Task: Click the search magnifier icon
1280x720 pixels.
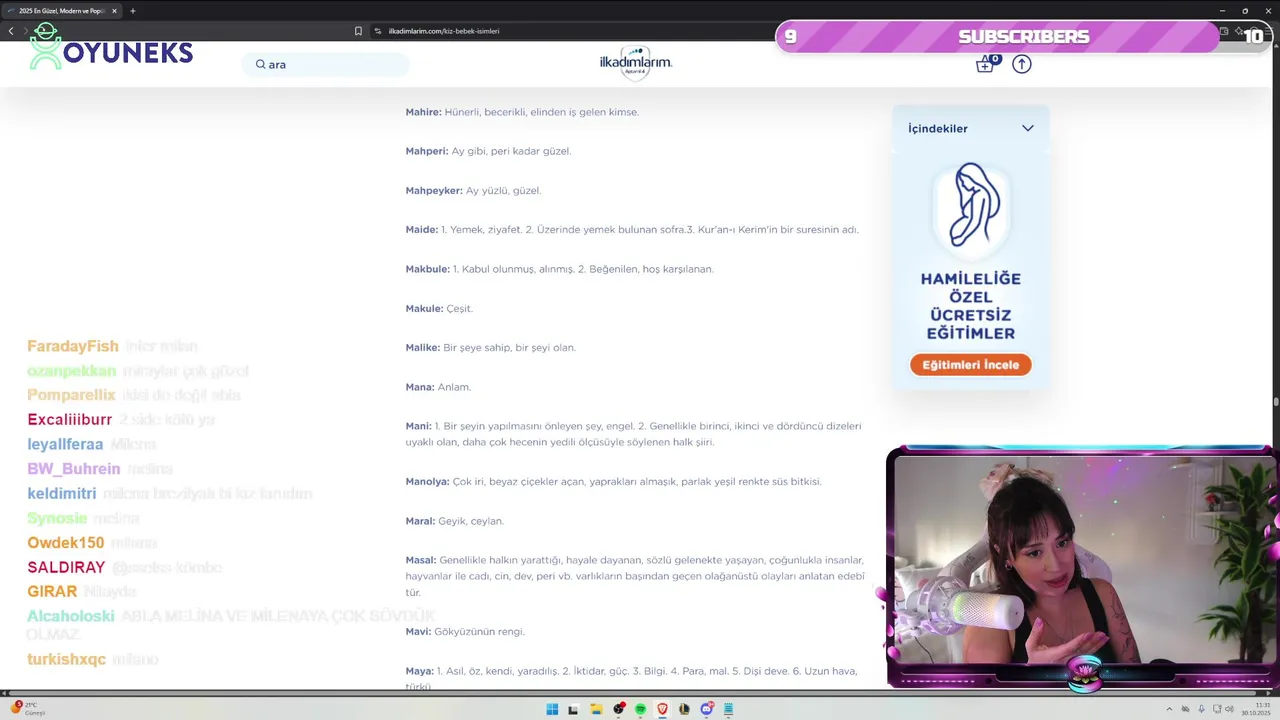Action: tap(260, 64)
